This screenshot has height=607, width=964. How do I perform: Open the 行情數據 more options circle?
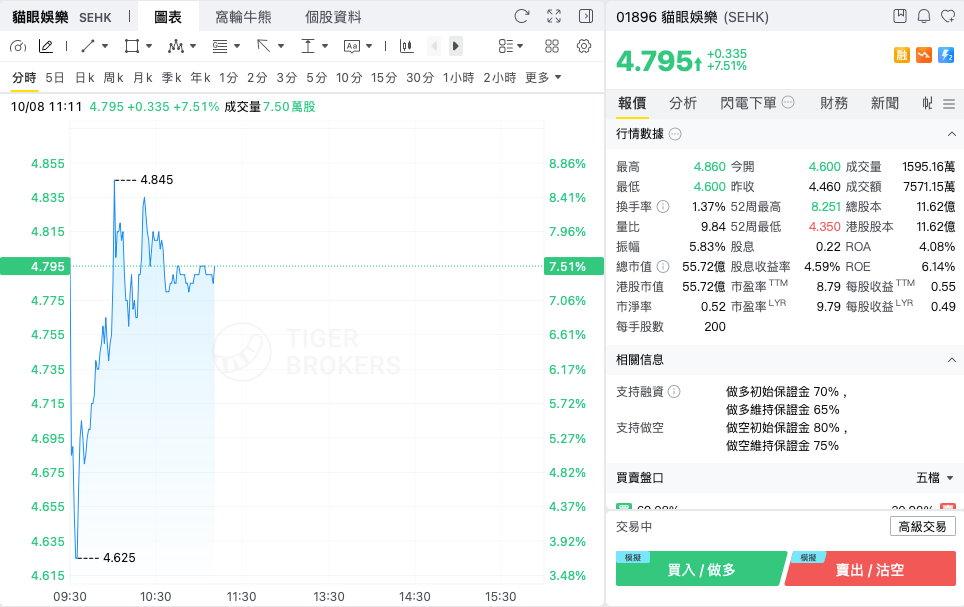(675, 134)
